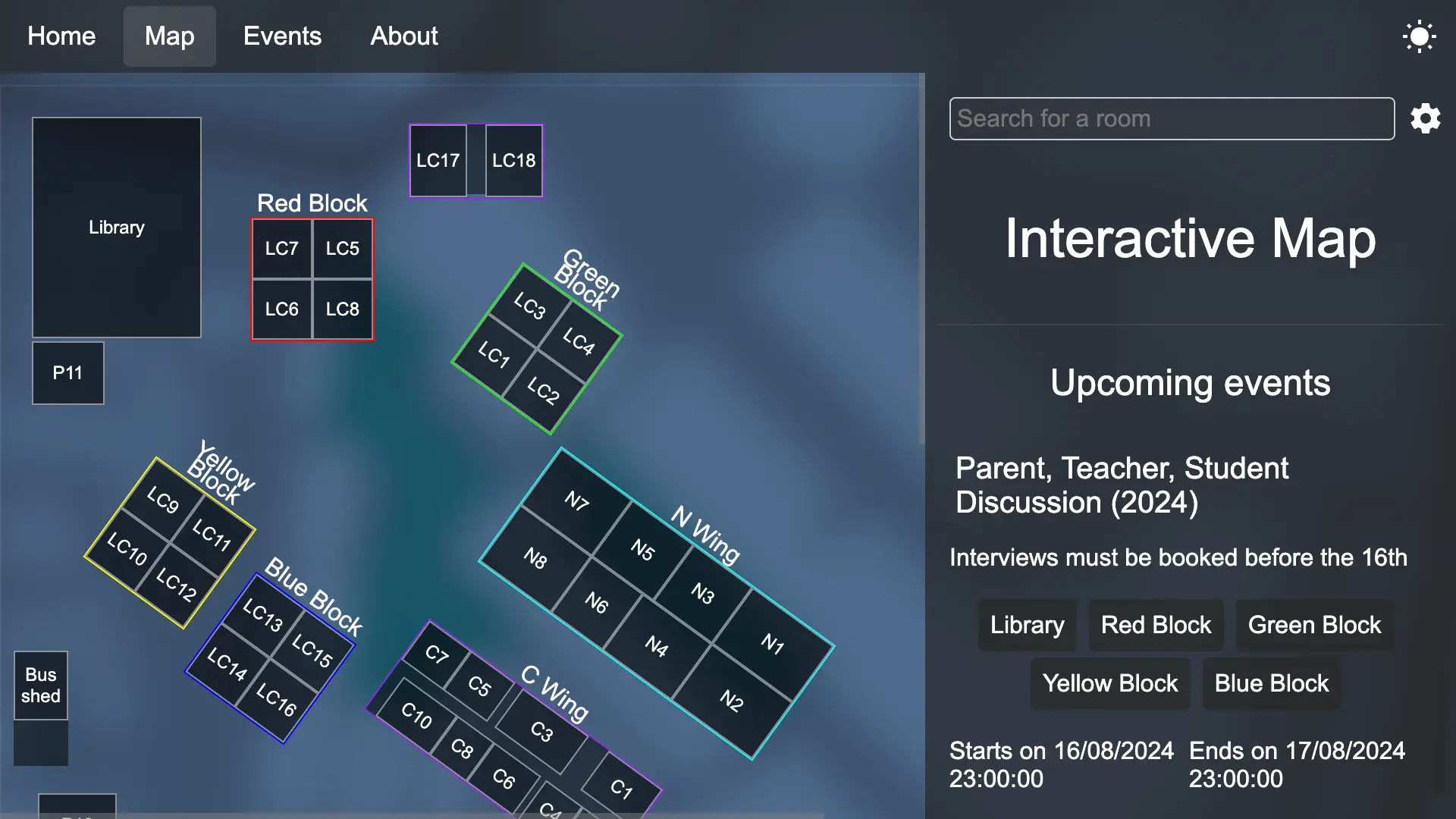Toggle light/dark theme sun icon
Screen dimensions: 1456x819
(1419, 36)
